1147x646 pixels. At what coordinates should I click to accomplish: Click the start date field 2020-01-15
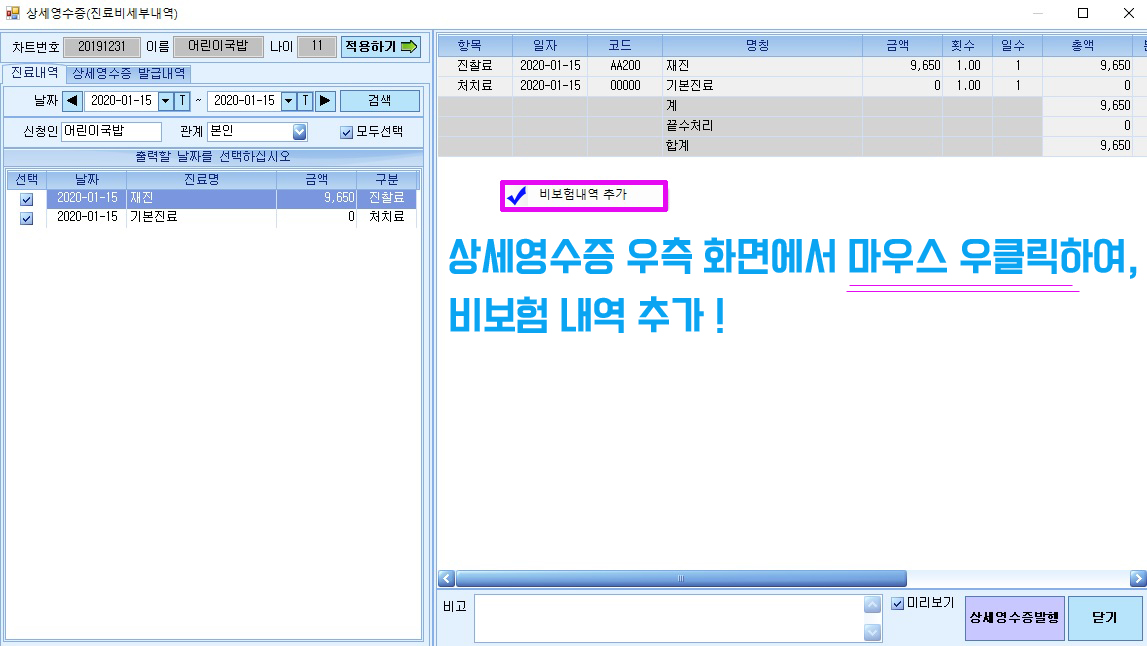[x=121, y=100]
